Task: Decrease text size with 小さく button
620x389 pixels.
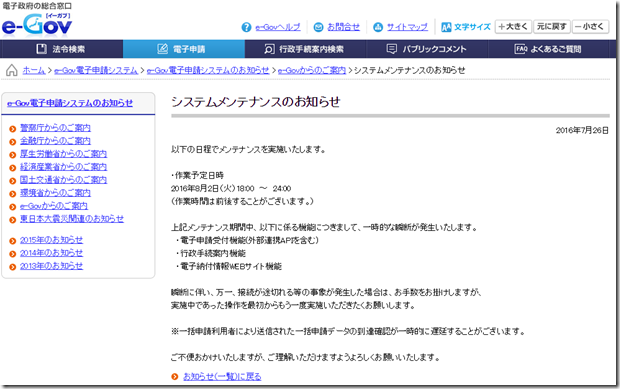Action: 590,27
